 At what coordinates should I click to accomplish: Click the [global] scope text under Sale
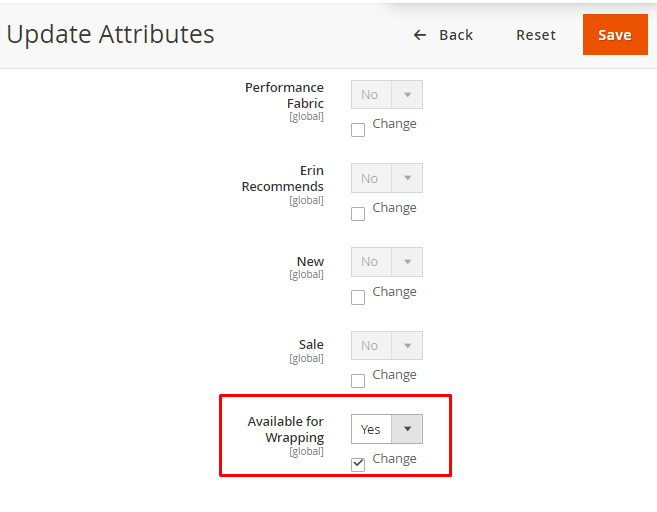[x=306, y=359]
